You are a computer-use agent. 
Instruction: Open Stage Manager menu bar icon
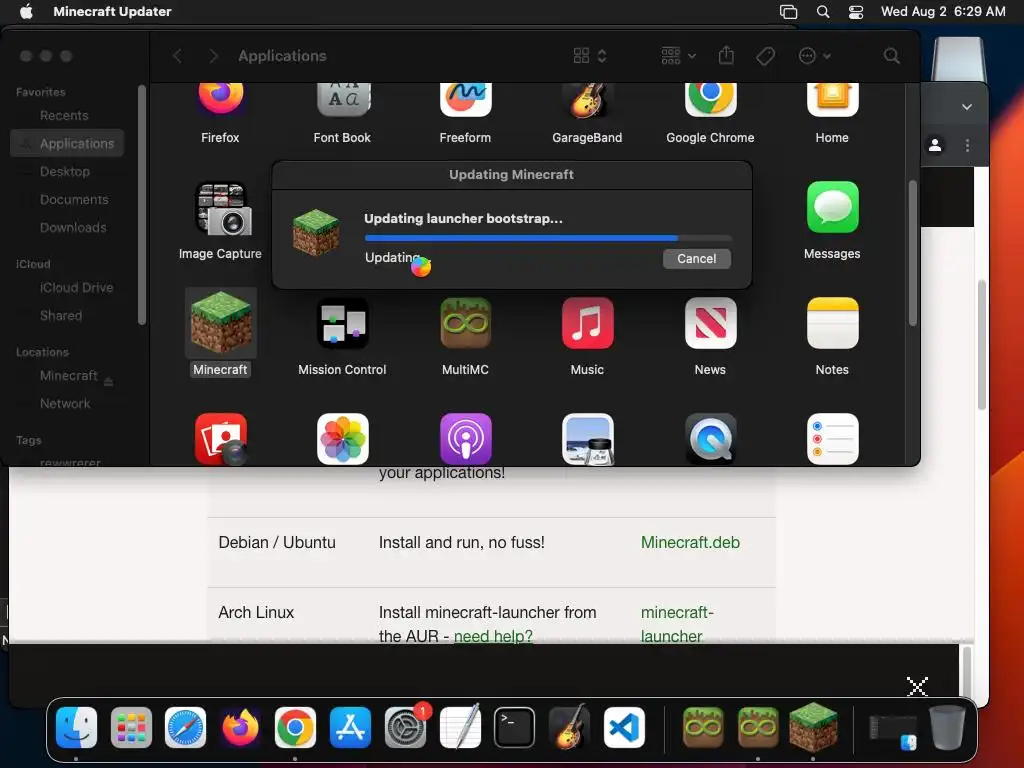789,12
